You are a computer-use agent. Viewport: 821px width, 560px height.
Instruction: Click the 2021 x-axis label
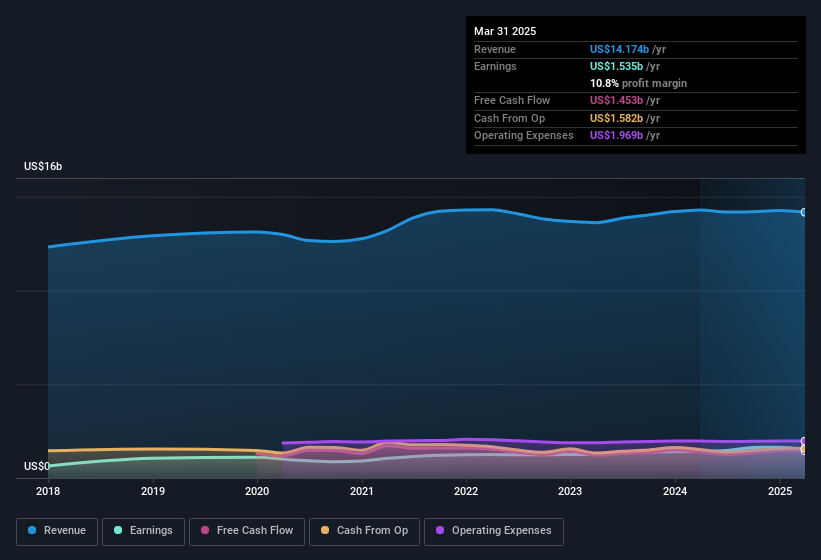[x=362, y=491]
